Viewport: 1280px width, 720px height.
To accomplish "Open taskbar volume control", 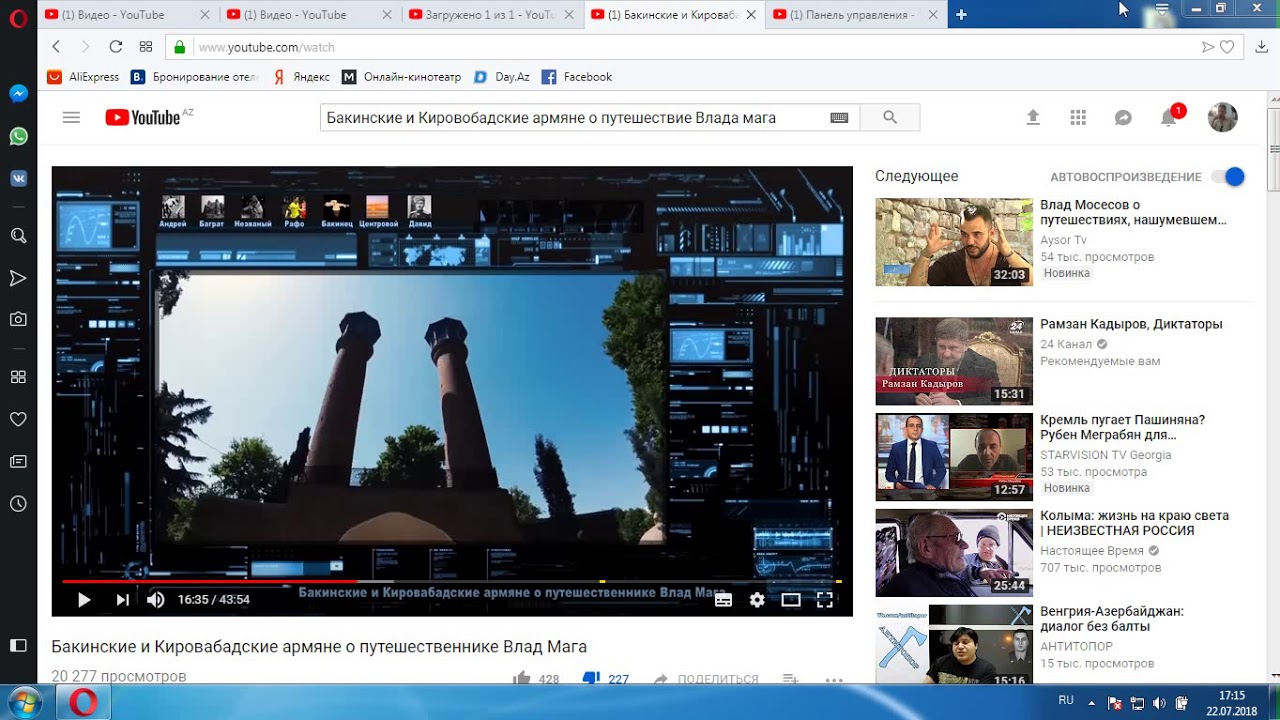I will pos(1159,703).
